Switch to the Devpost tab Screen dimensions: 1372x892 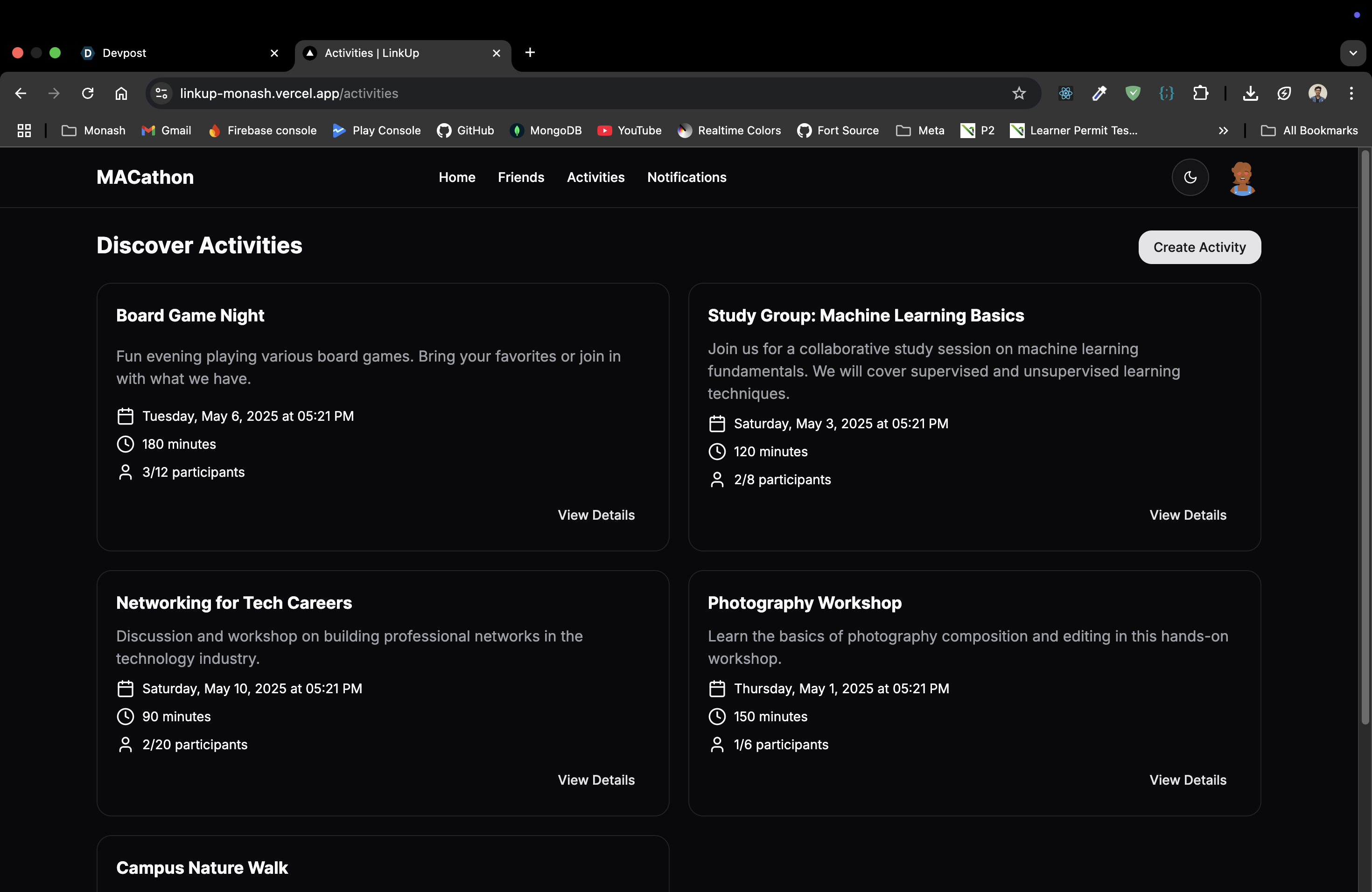click(173, 53)
